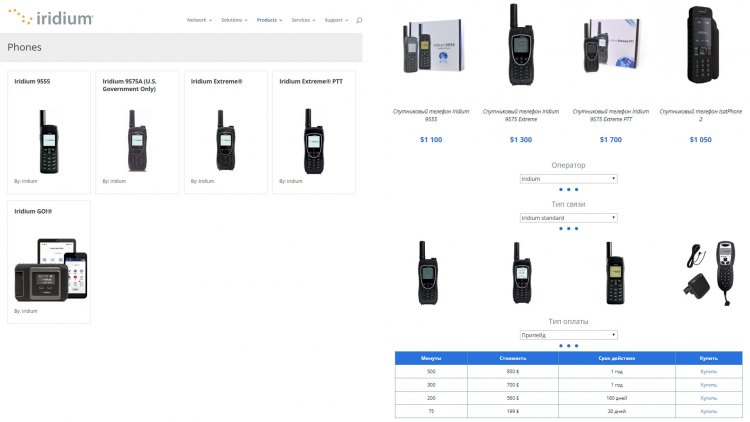
Task: Open the Iridium GO! device image
Action: pyautogui.click(x=51, y=269)
